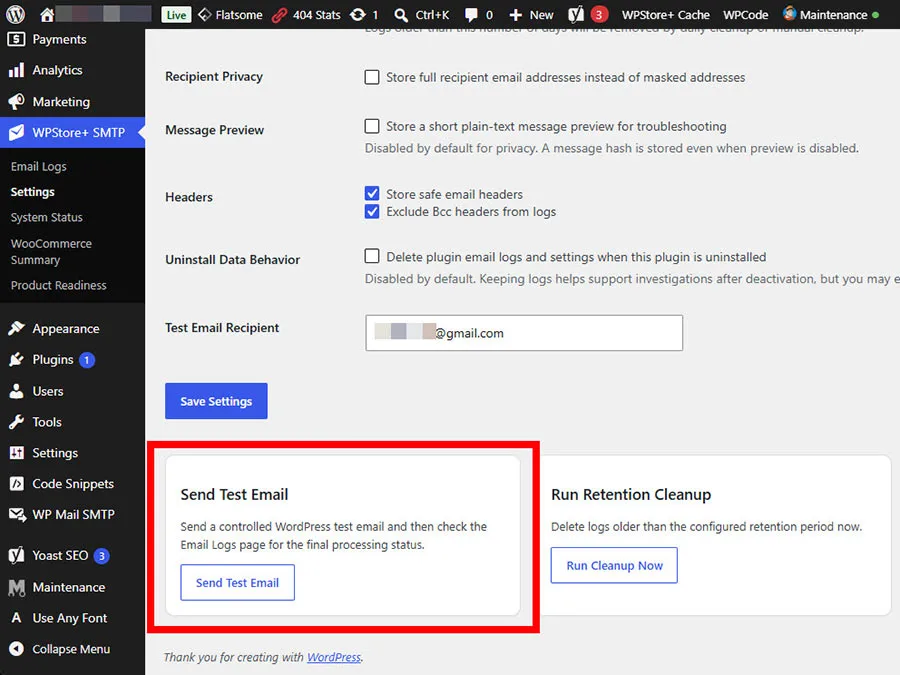The height and width of the screenshot is (675, 900).
Task: Open Product Readiness submenu item
Action: pyautogui.click(x=59, y=285)
